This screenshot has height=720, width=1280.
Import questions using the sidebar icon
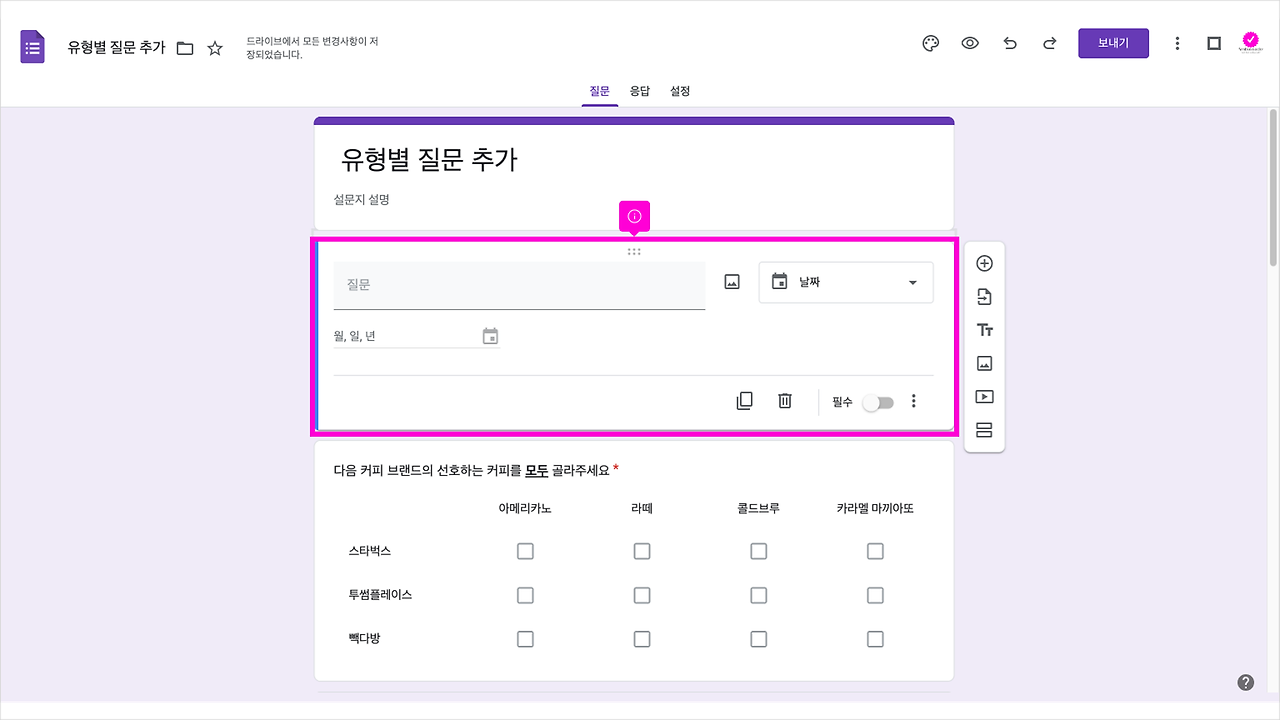(x=984, y=296)
